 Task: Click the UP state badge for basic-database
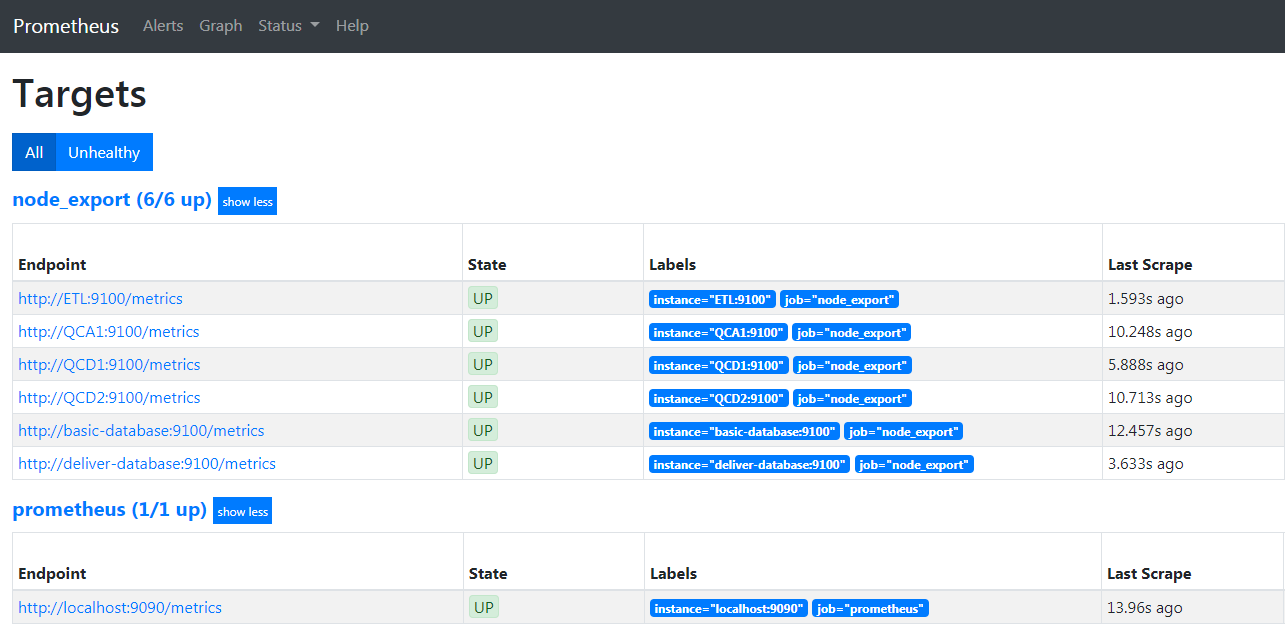483,430
